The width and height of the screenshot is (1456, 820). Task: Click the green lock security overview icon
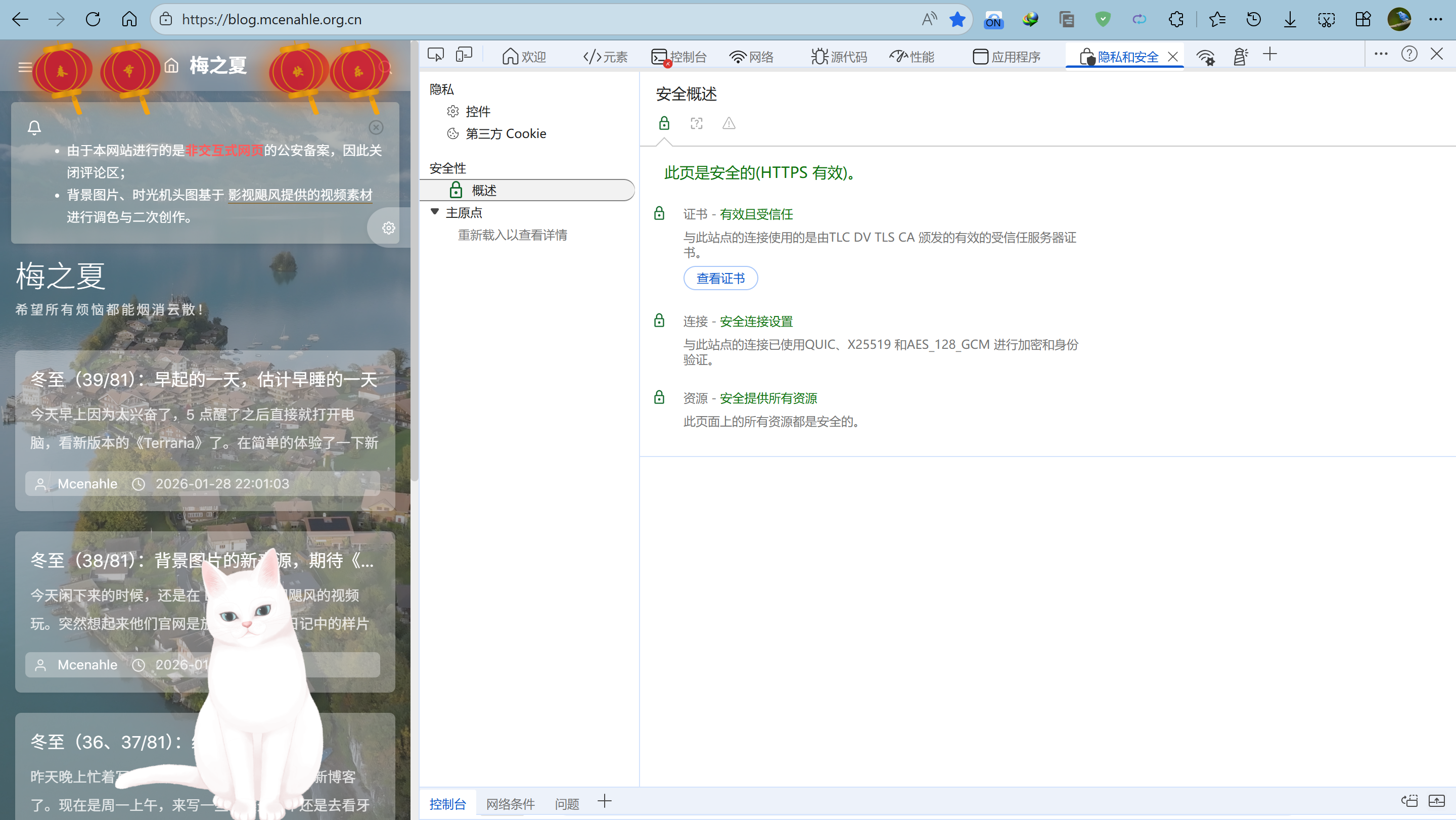click(664, 123)
